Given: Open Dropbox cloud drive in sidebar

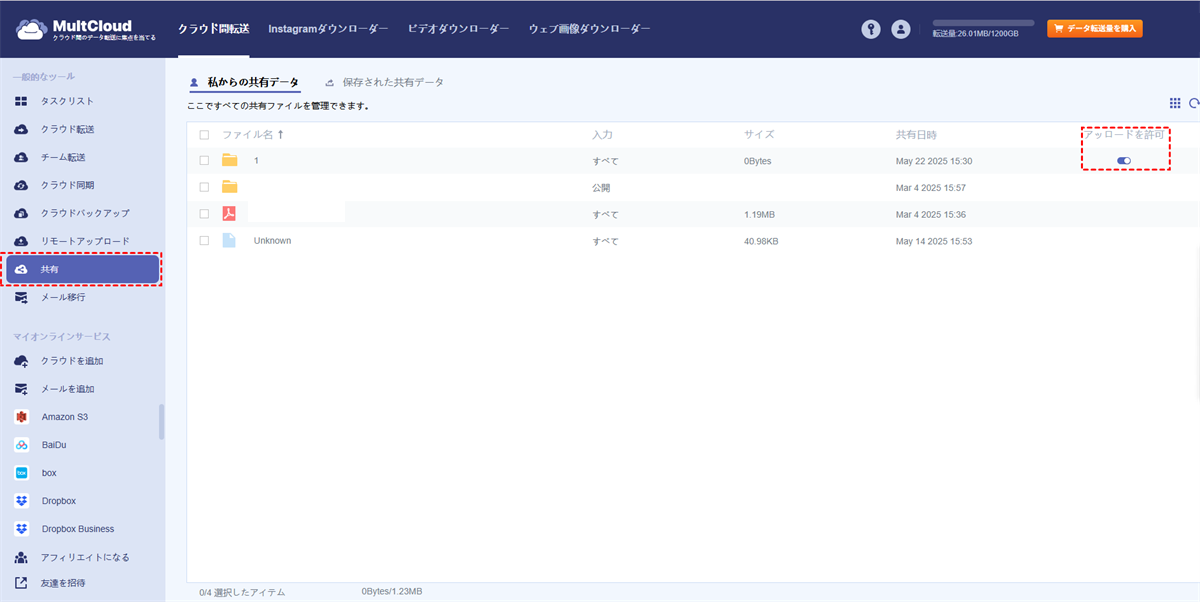Looking at the screenshot, I should (x=58, y=501).
